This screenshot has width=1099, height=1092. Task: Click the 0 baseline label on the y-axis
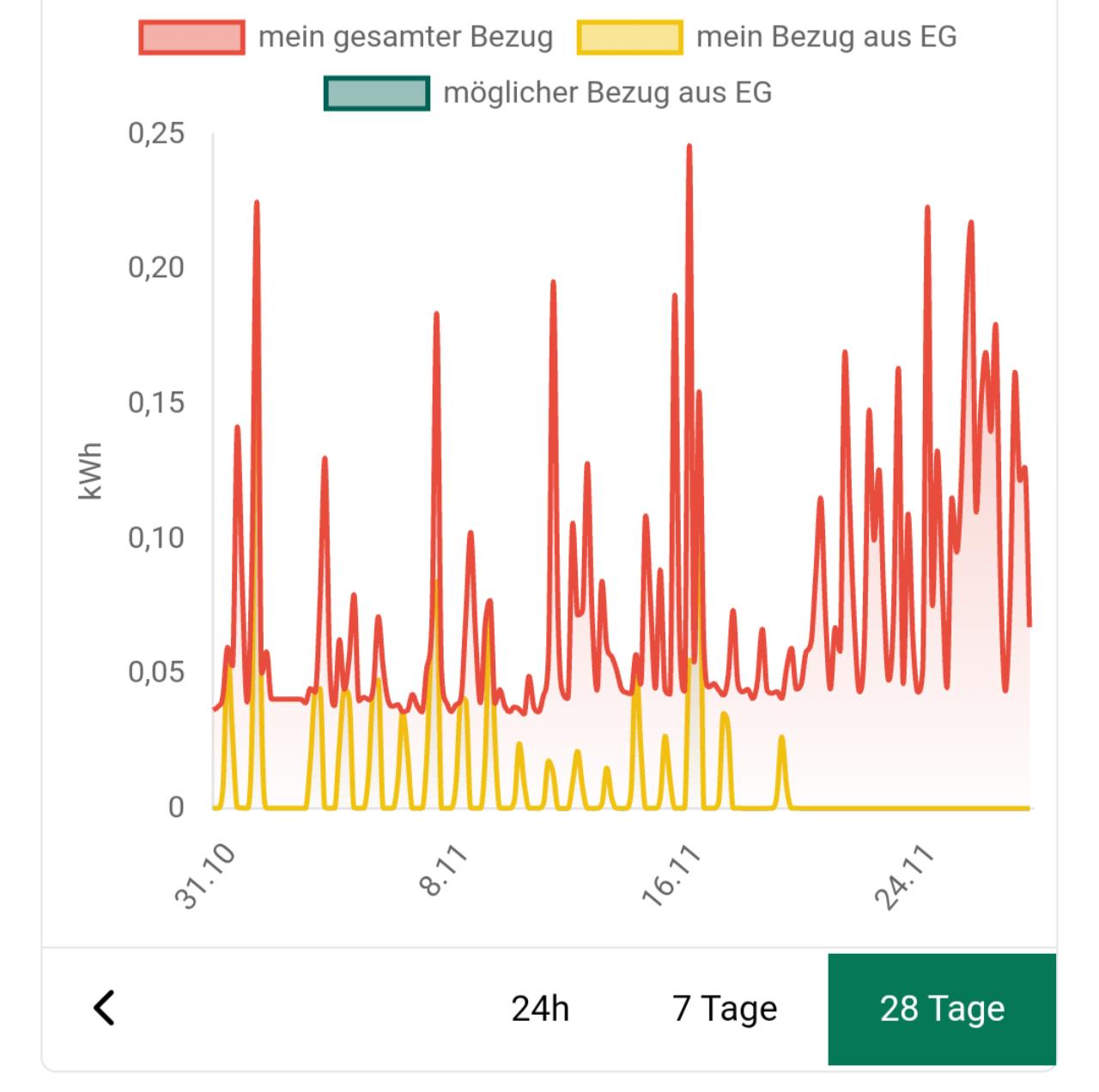pos(176,807)
